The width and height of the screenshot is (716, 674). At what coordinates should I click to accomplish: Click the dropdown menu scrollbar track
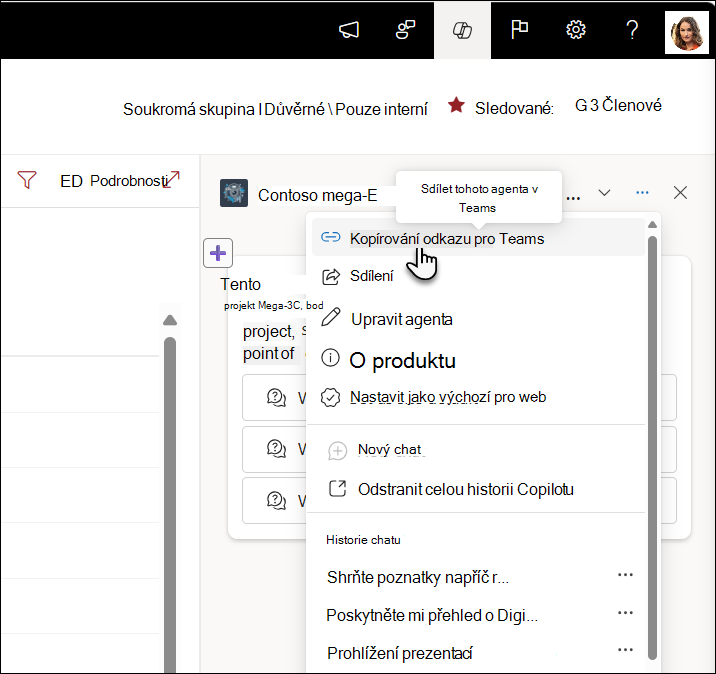click(653, 448)
